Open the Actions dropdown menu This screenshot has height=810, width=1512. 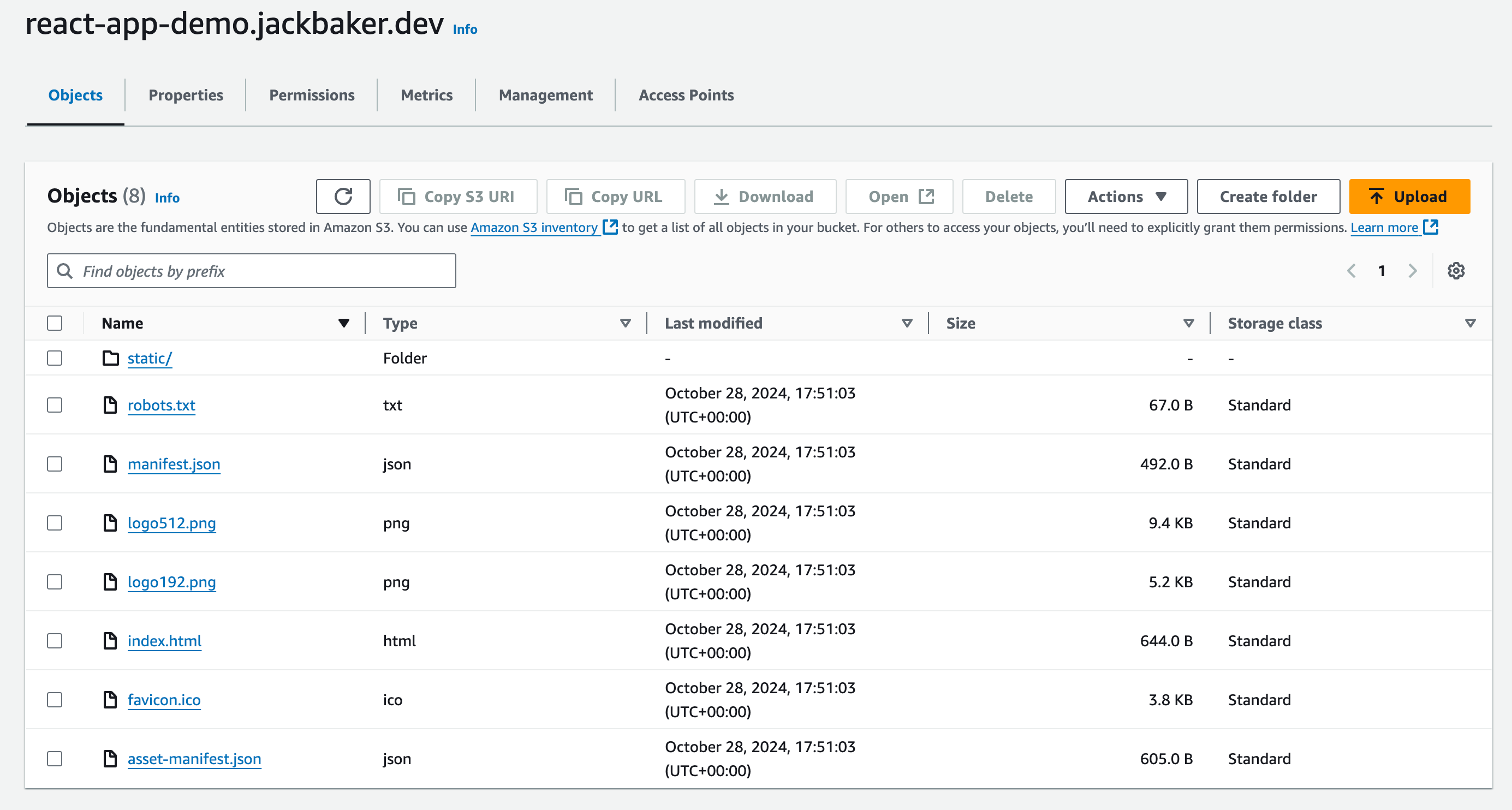[1126, 196]
